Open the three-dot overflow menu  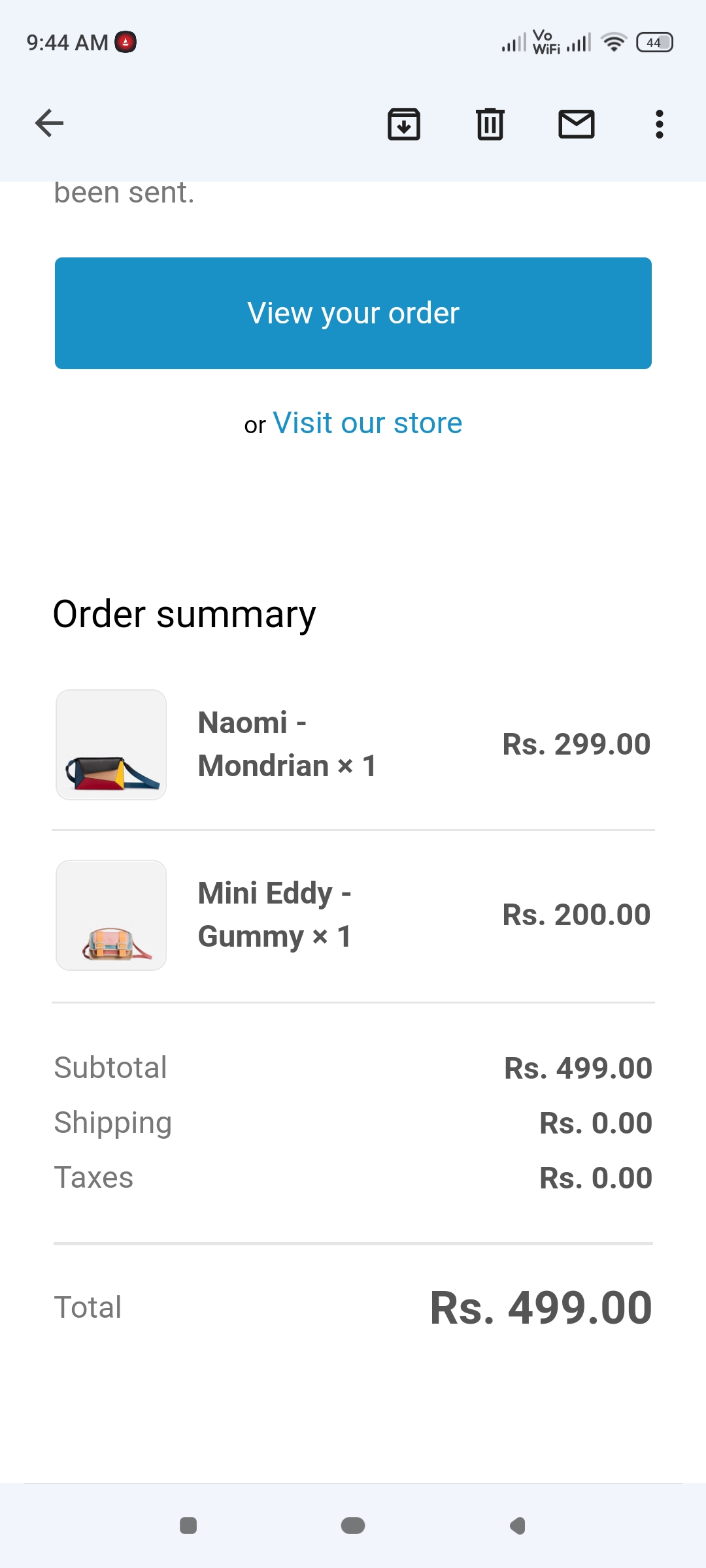(x=659, y=123)
